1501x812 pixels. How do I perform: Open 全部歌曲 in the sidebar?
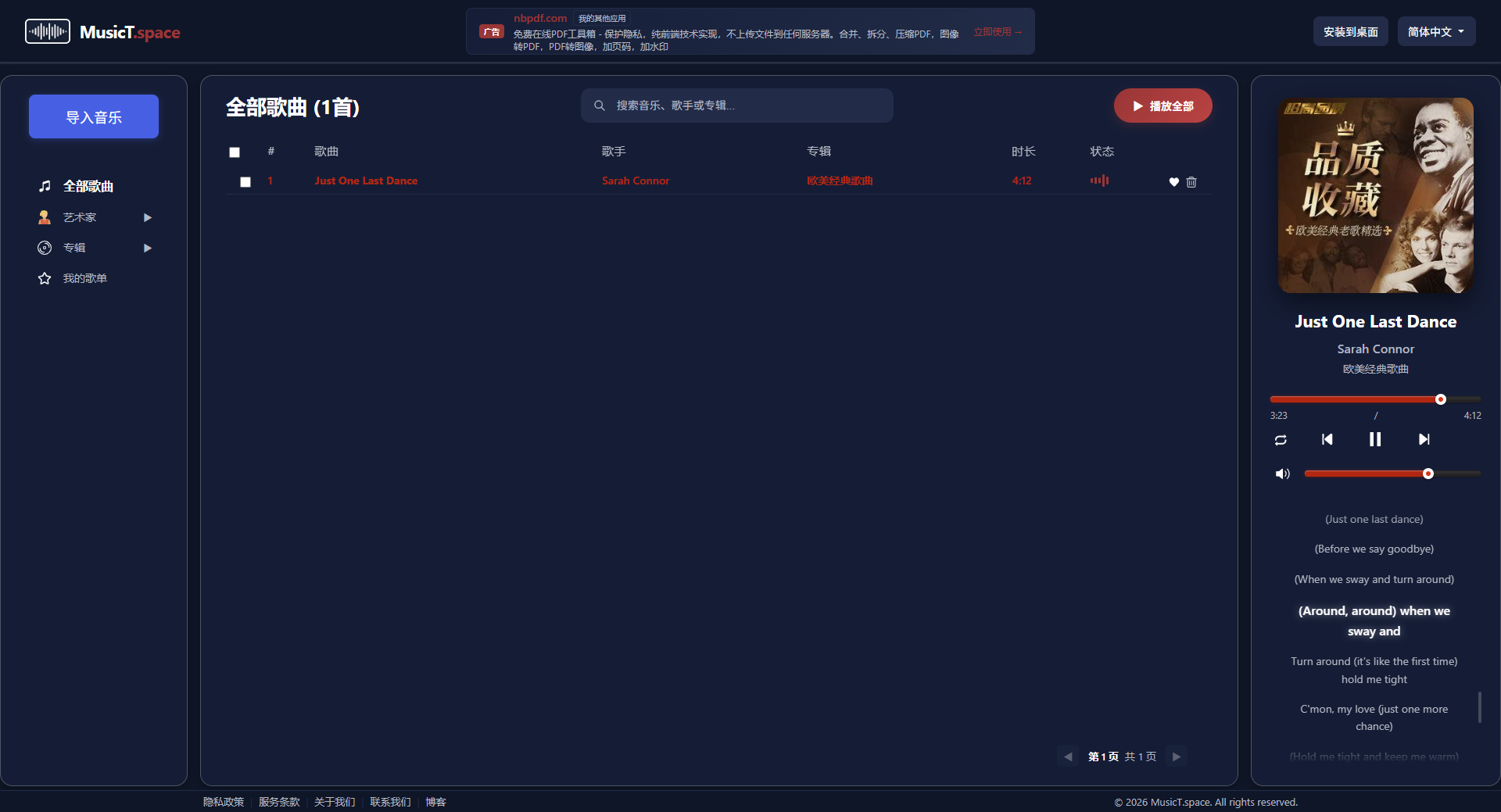coord(88,186)
